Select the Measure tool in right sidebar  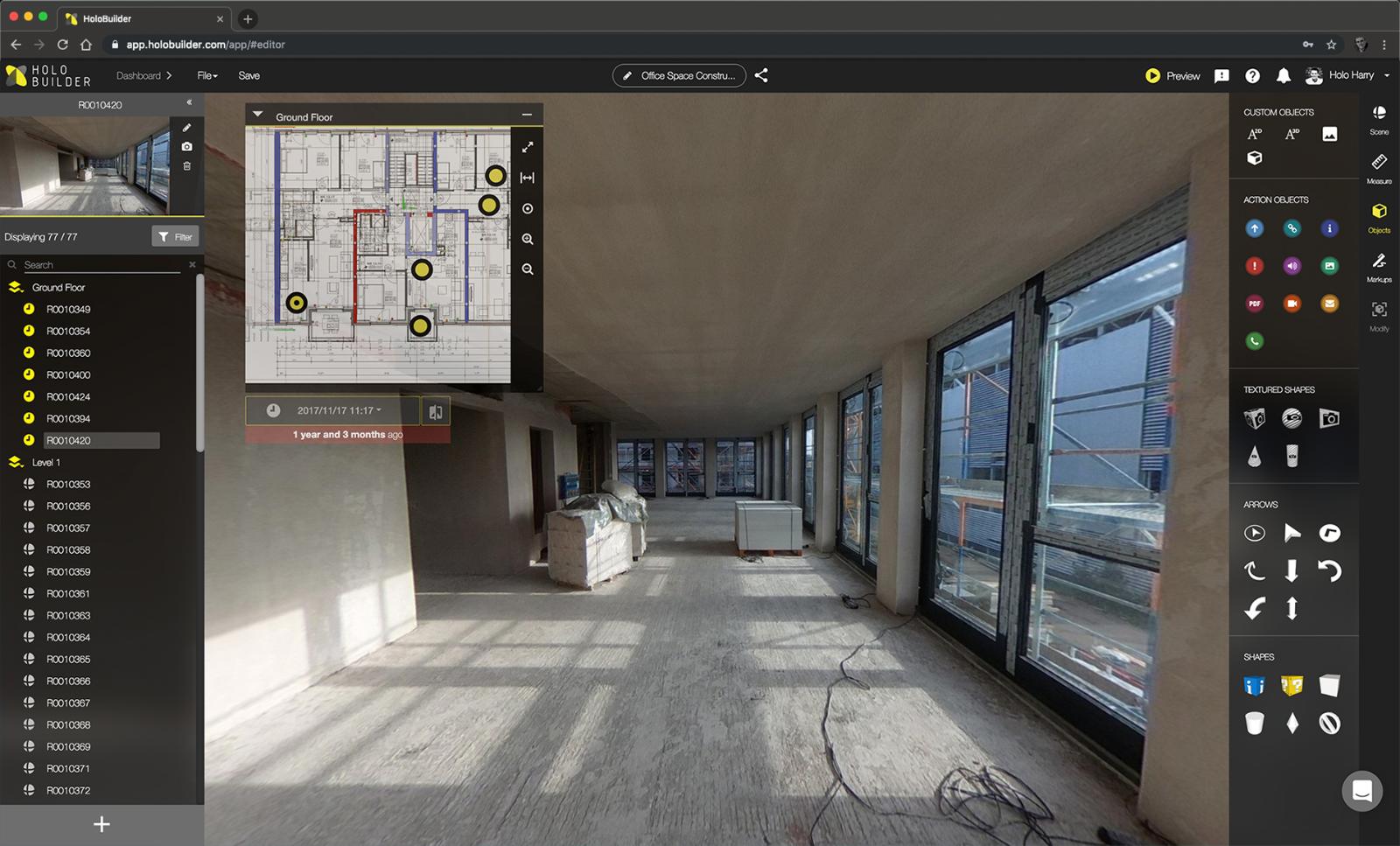pos(1379,165)
